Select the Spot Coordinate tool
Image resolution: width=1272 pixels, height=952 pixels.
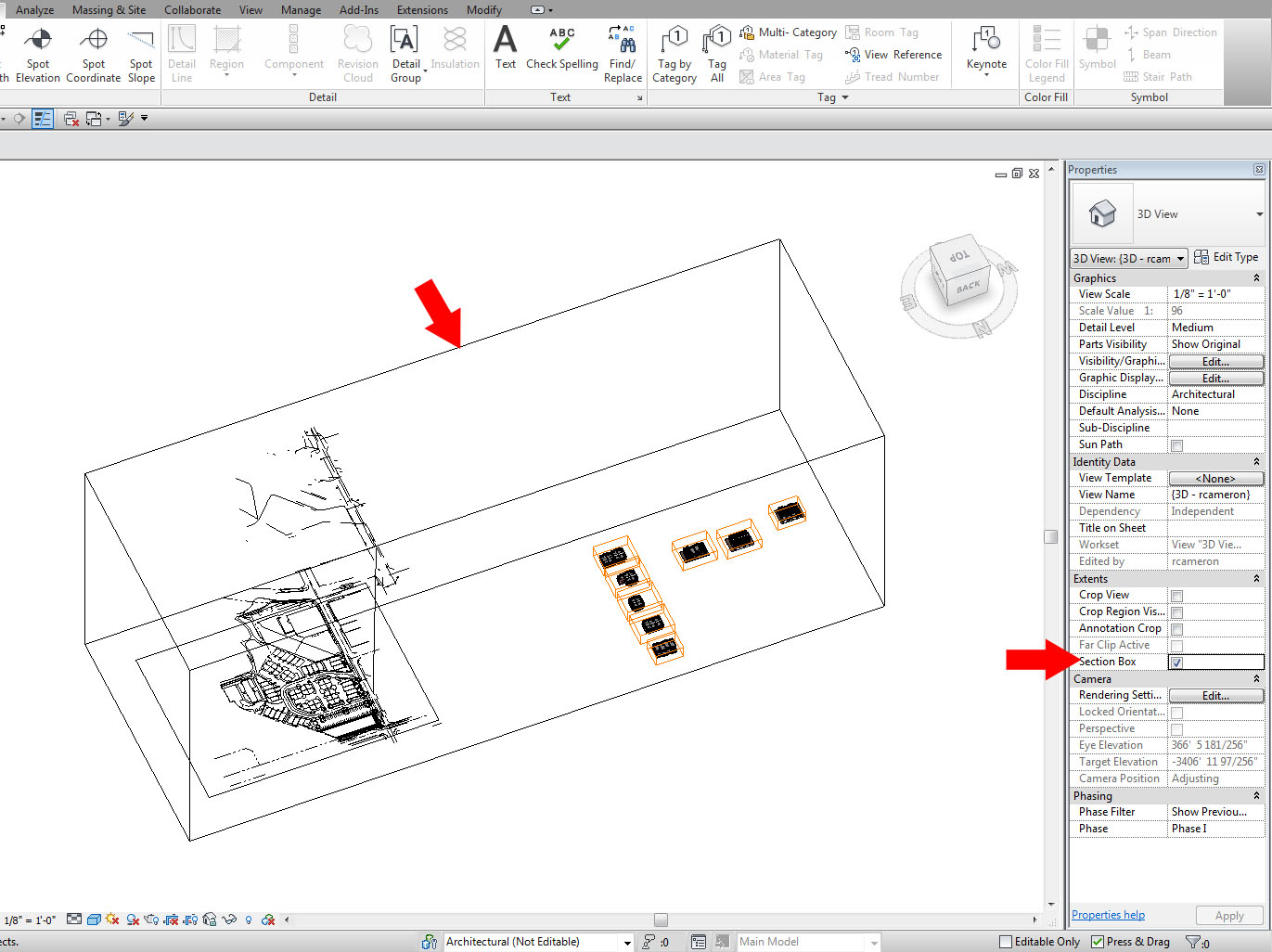(93, 55)
